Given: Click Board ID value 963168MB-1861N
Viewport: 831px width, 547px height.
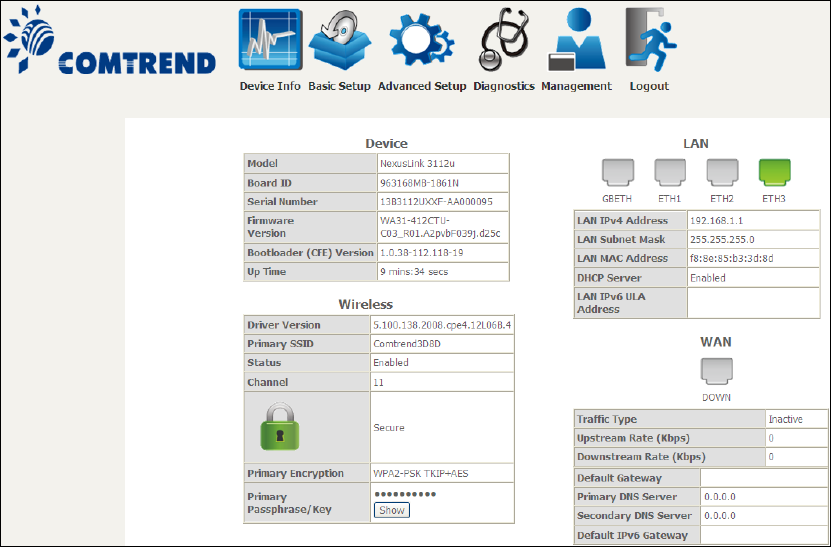Looking at the screenshot, I should [419, 183].
